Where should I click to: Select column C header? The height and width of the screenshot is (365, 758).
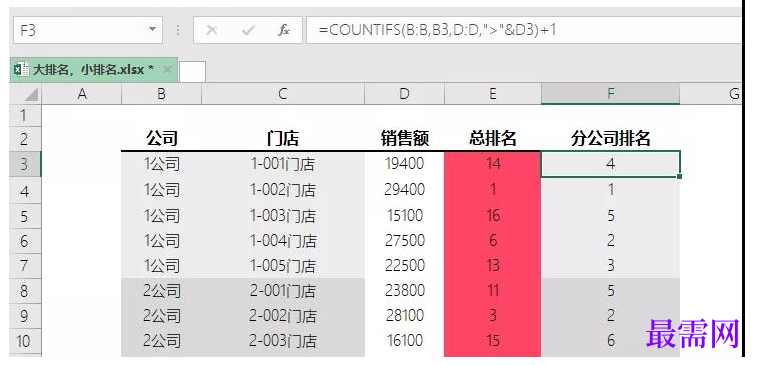(x=283, y=94)
